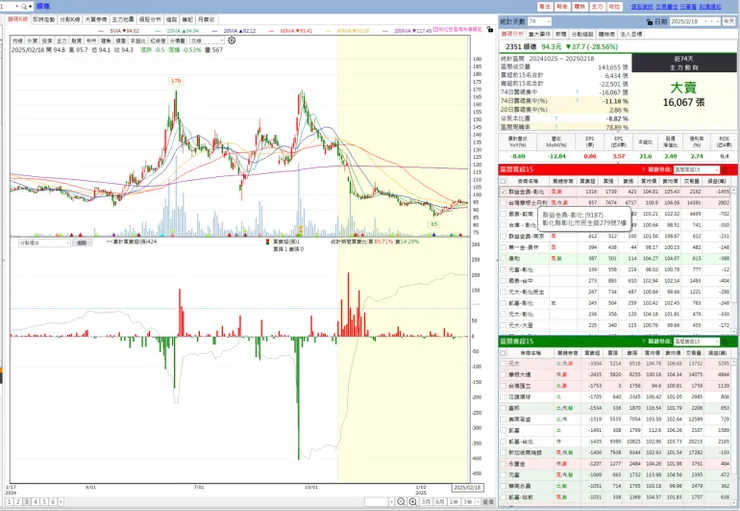This screenshot has height=511, width=740.
Task: Click the help icon beside 74日籌碼集中(%)
Action: (577, 101)
